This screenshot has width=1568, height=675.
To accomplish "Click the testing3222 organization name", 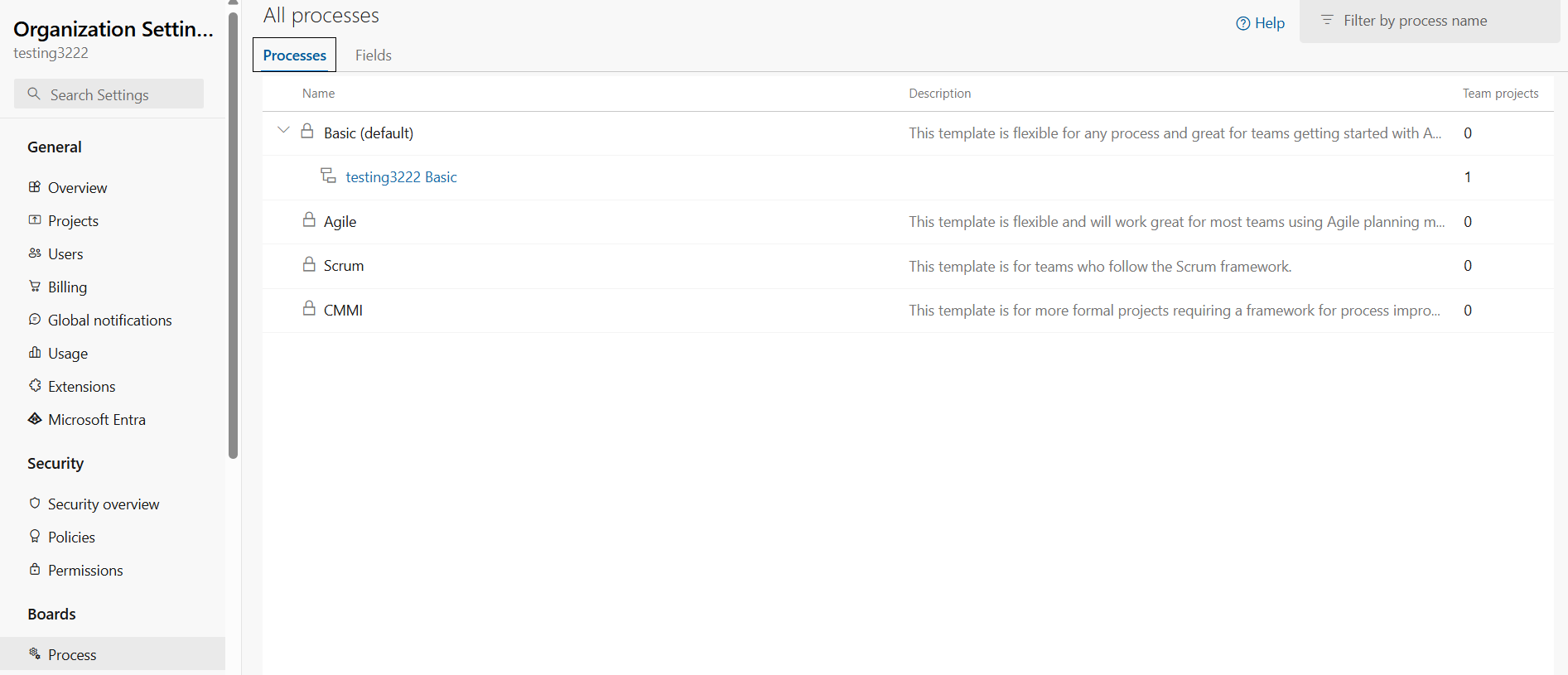I will coord(51,53).
